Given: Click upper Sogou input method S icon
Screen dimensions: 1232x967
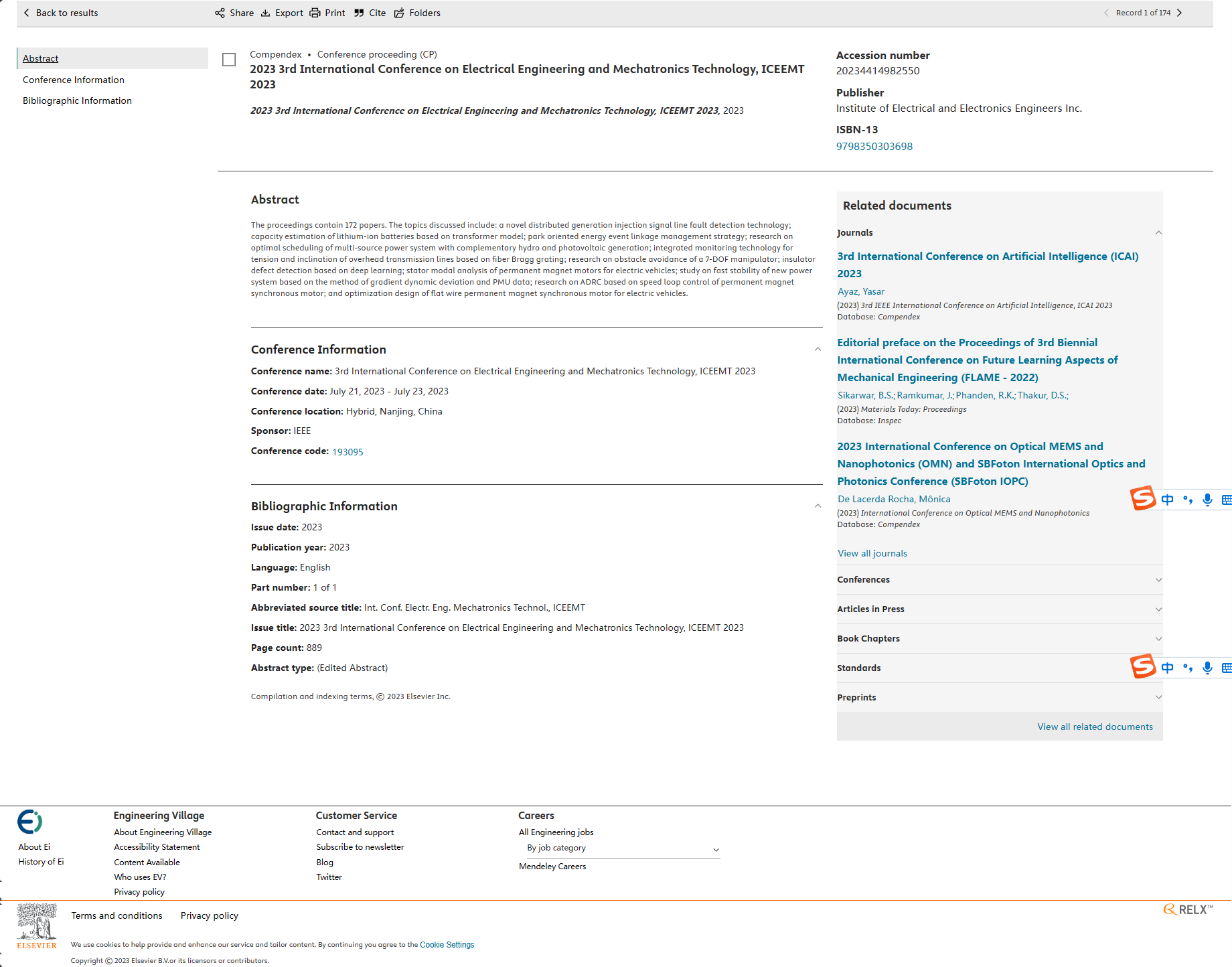Looking at the screenshot, I should point(1143,498).
